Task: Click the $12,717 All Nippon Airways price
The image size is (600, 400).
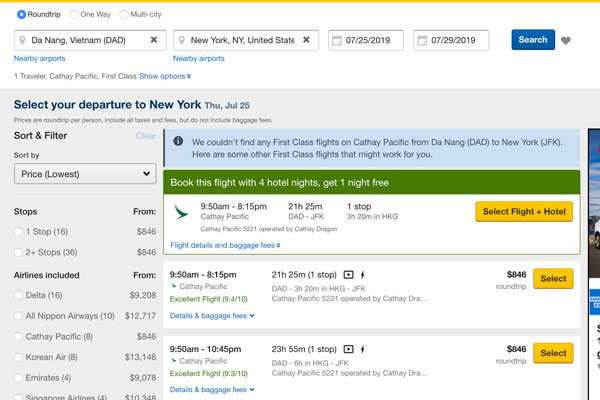Action: click(140, 316)
